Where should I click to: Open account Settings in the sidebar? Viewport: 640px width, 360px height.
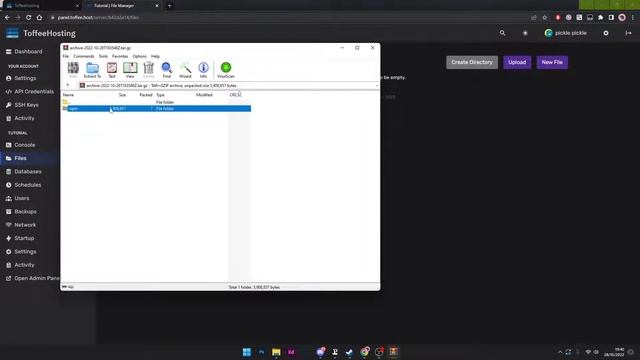pos(21,78)
